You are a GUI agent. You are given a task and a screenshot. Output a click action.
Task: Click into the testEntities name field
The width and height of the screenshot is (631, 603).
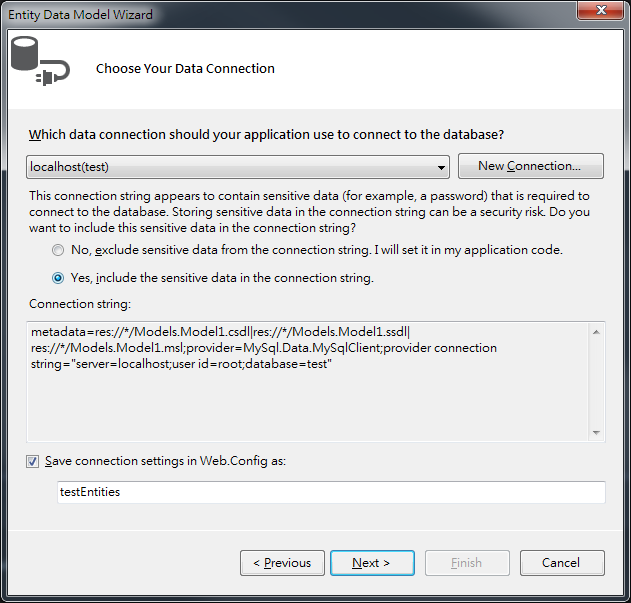point(331,492)
